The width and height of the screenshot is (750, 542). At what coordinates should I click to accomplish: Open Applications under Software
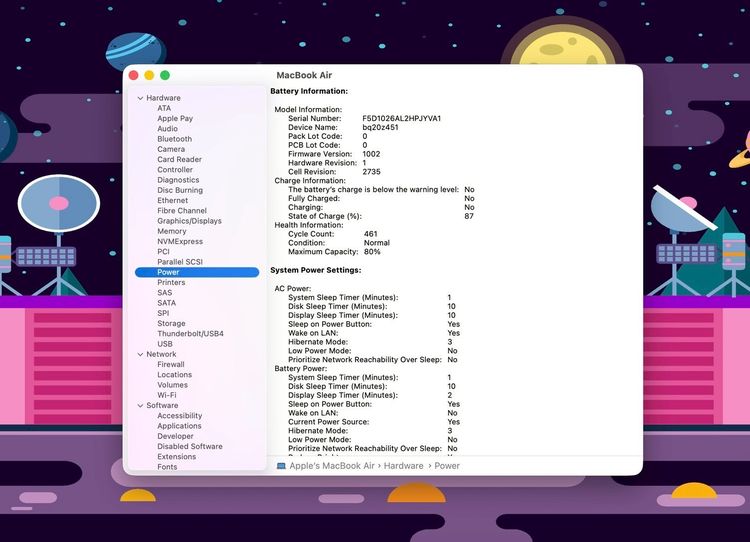pyautogui.click(x=179, y=426)
